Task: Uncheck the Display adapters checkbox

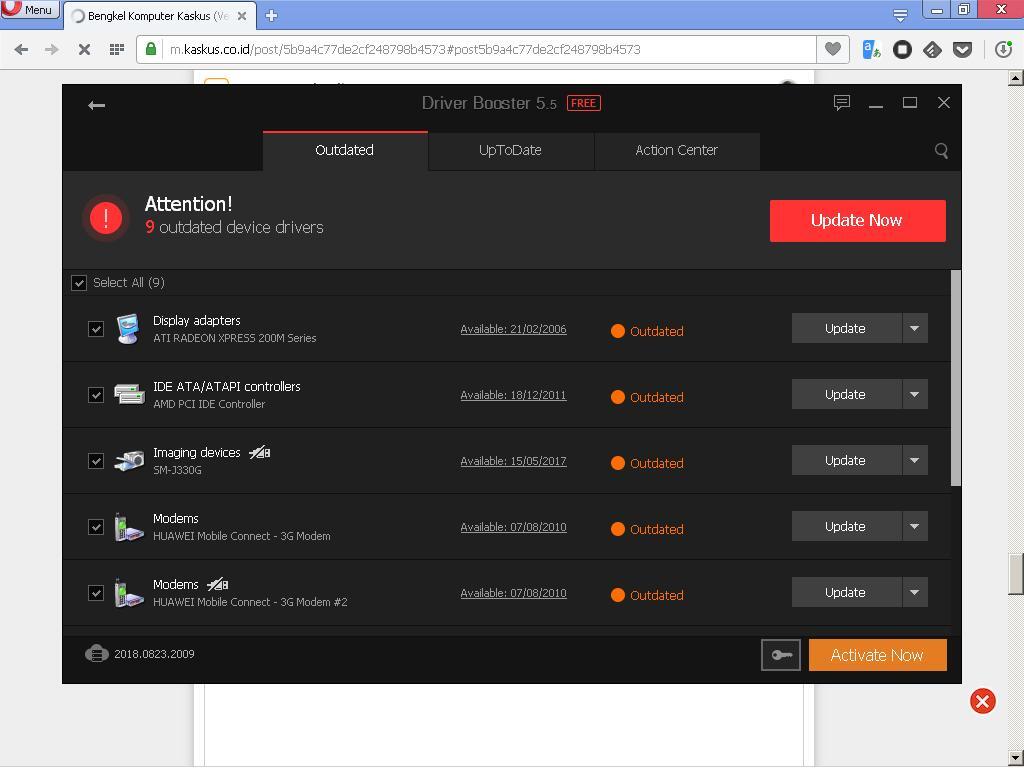Action: point(96,328)
